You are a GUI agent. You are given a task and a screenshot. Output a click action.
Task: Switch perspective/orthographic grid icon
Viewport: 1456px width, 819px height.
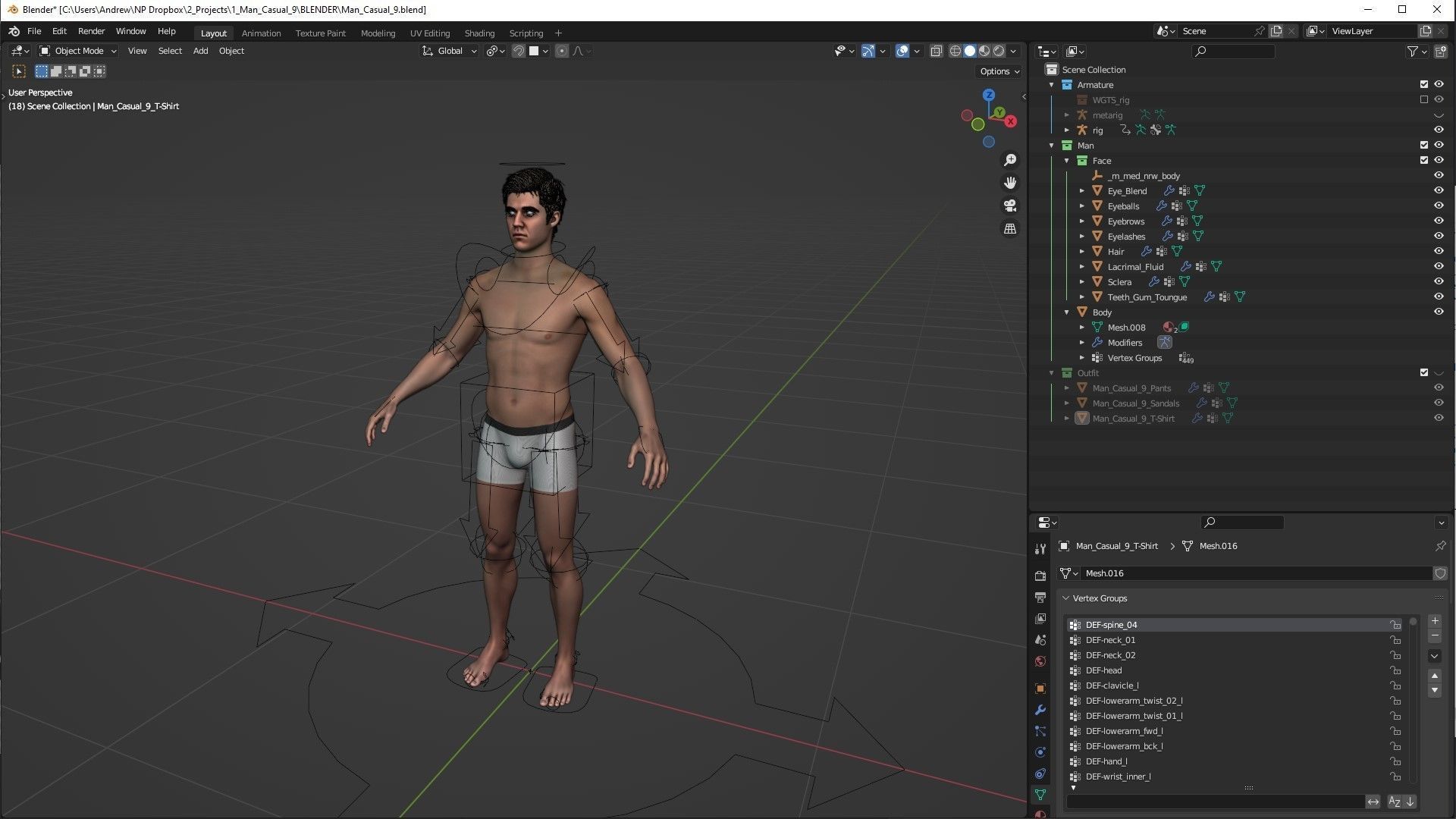pos(1010,228)
